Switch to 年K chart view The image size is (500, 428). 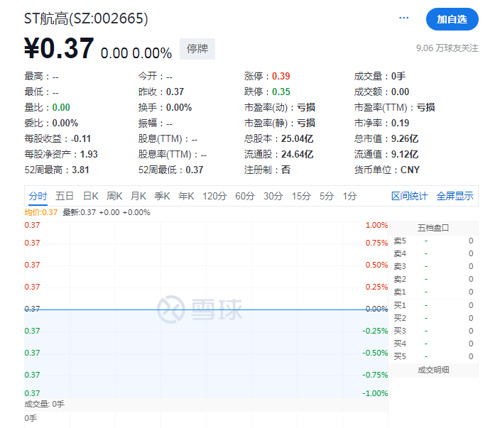click(x=186, y=196)
